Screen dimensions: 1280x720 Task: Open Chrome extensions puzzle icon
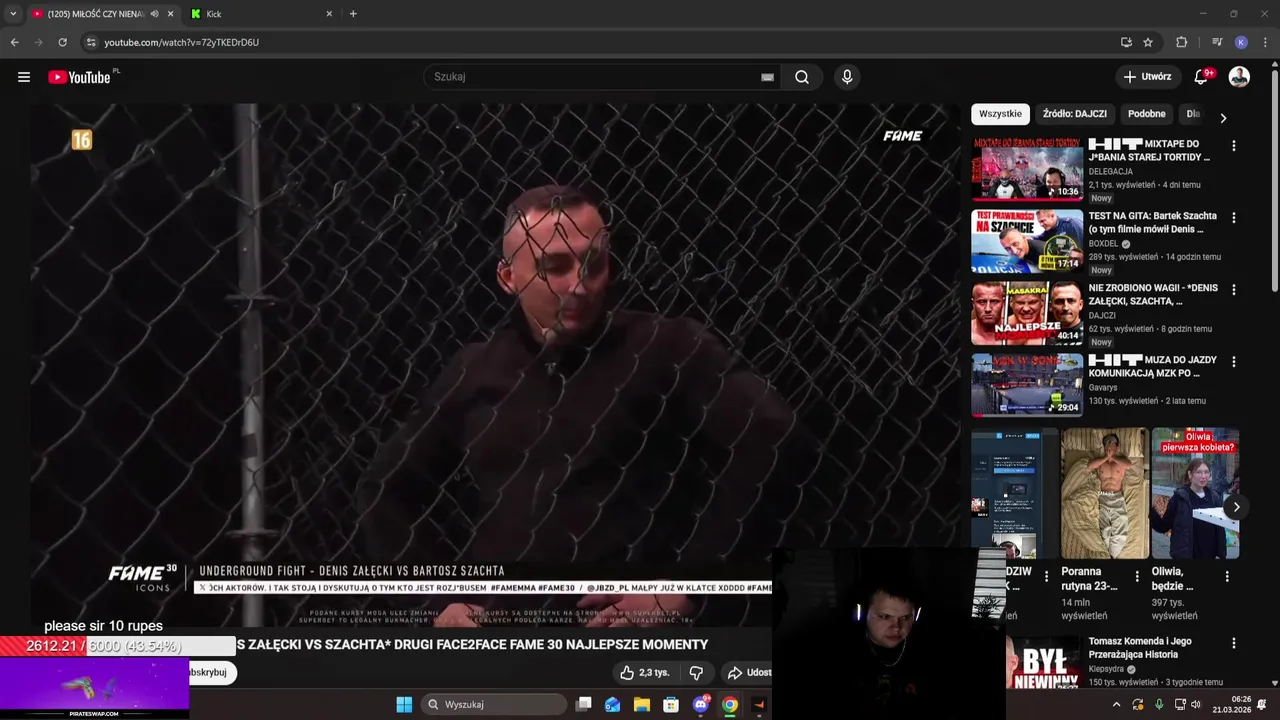pos(1181,42)
